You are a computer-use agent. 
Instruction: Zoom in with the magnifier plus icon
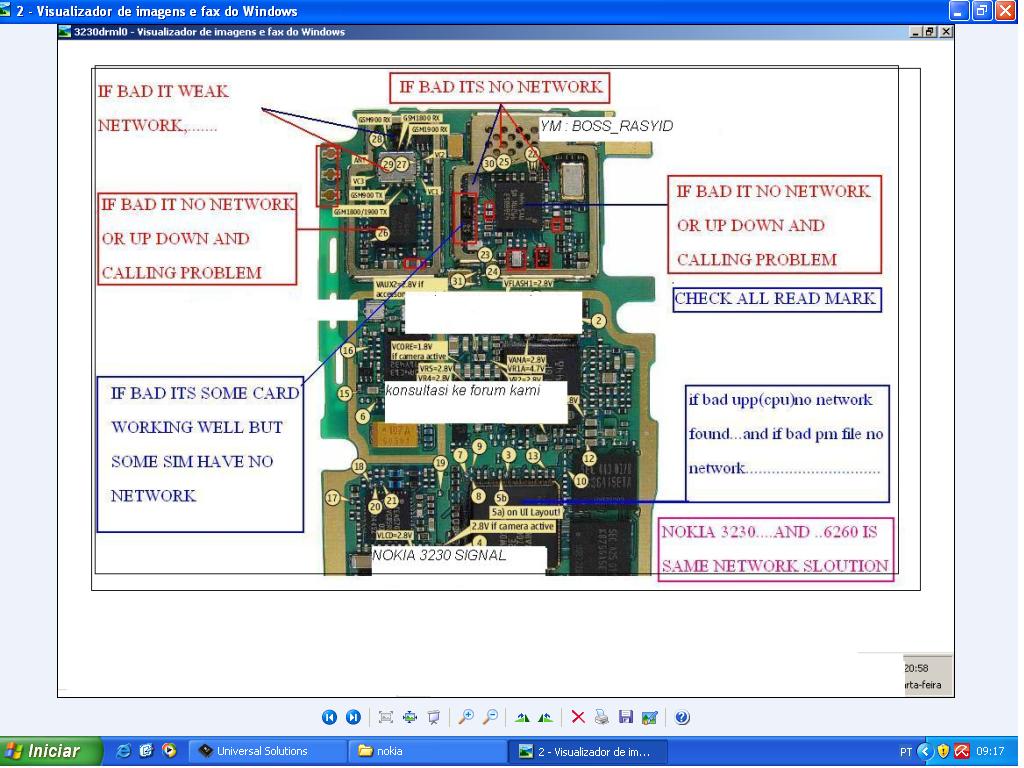(466, 717)
